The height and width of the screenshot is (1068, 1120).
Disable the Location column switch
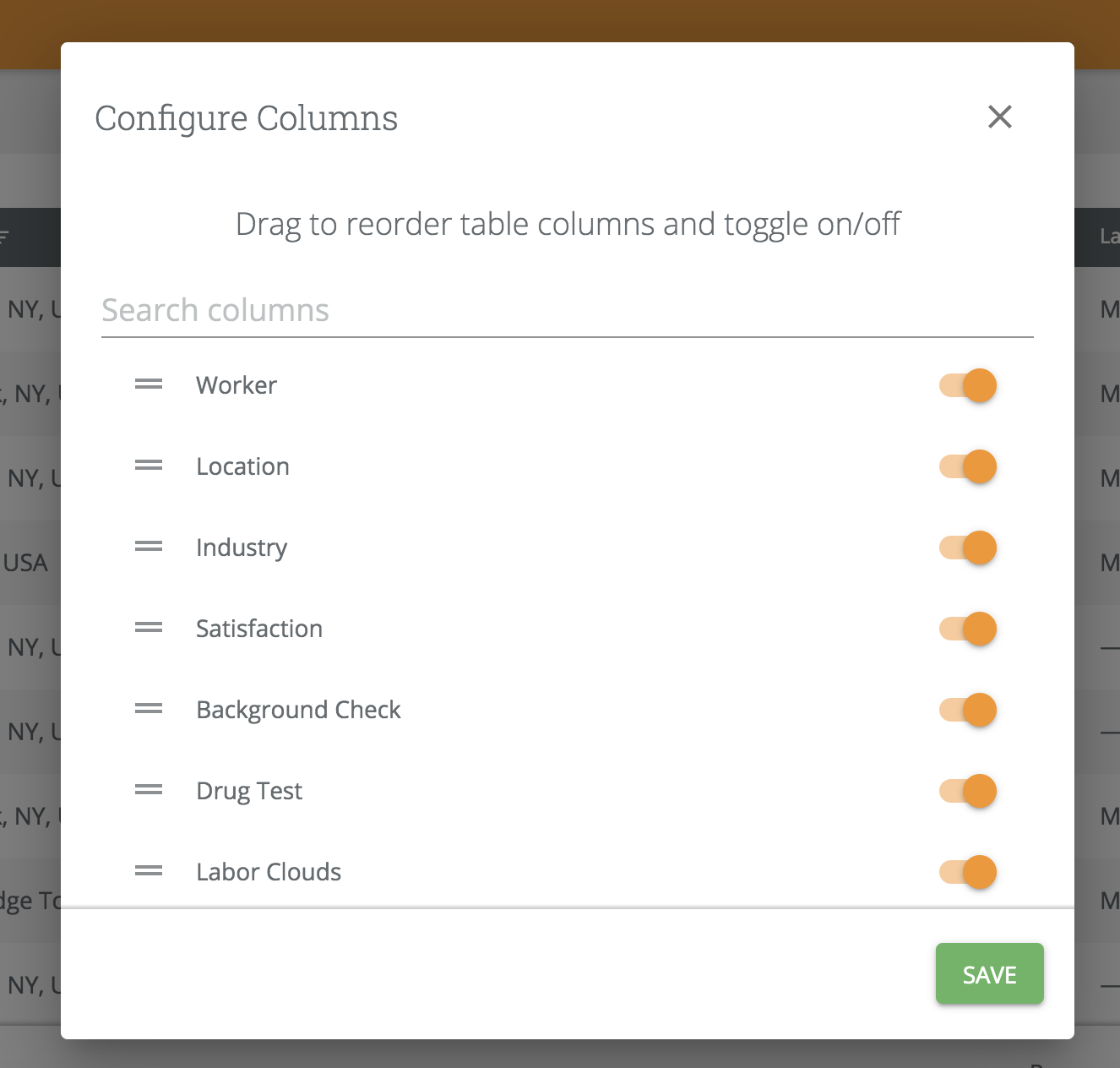click(x=968, y=466)
